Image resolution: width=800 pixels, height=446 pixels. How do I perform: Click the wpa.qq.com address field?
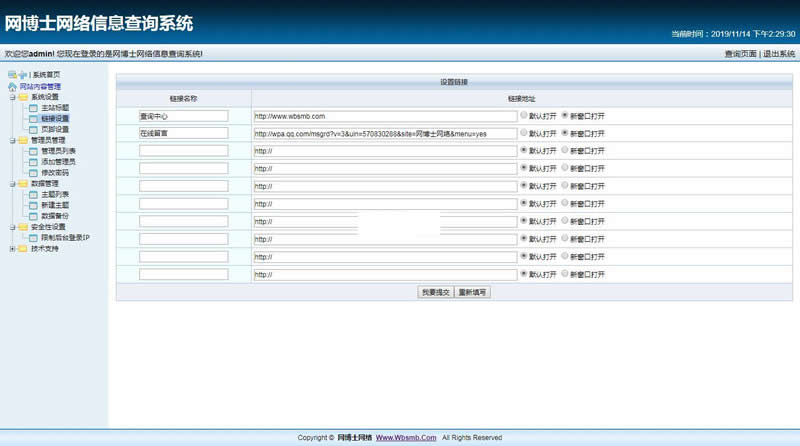pyautogui.click(x=385, y=134)
